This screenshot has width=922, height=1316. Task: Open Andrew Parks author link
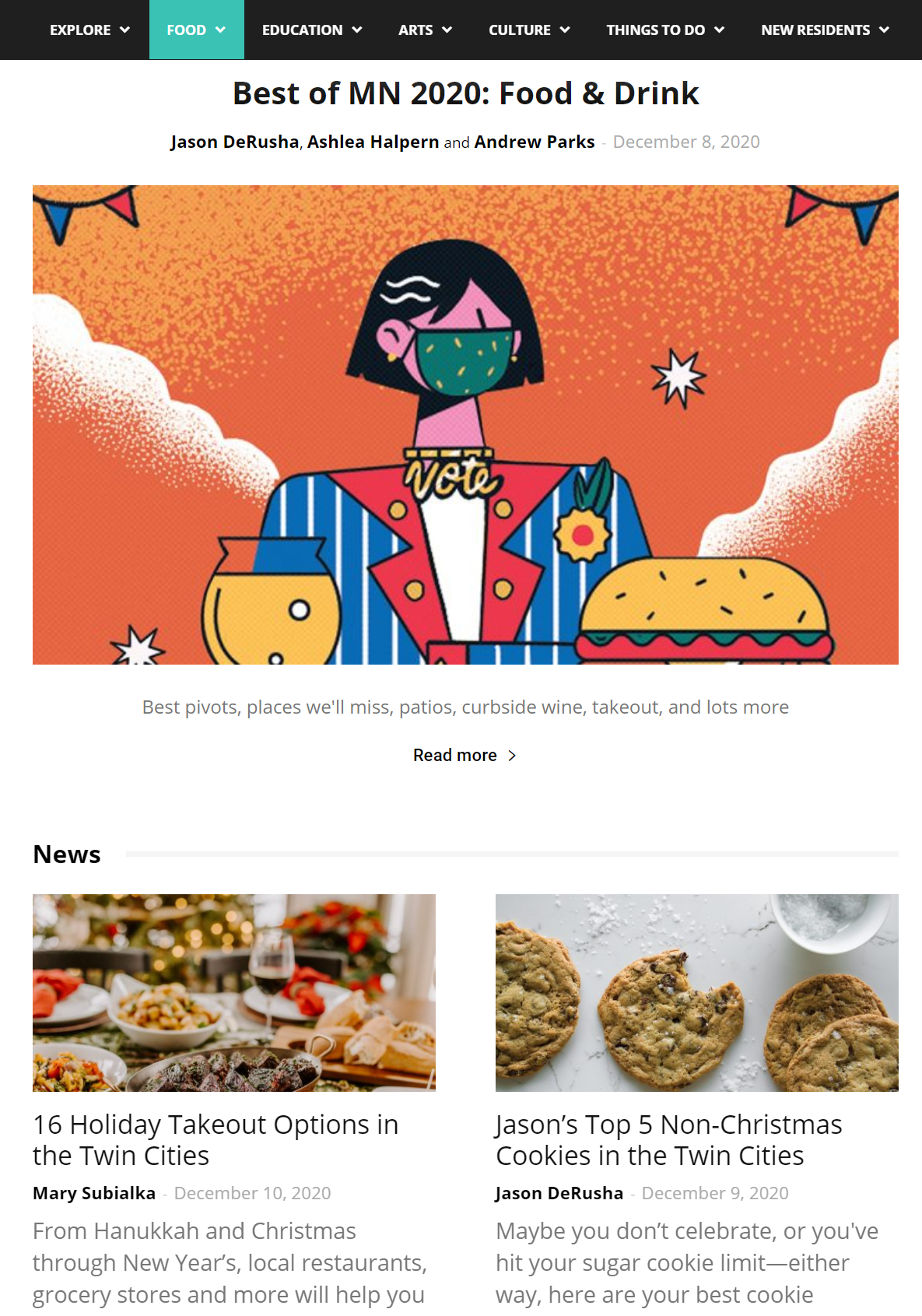tap(535, 142)
